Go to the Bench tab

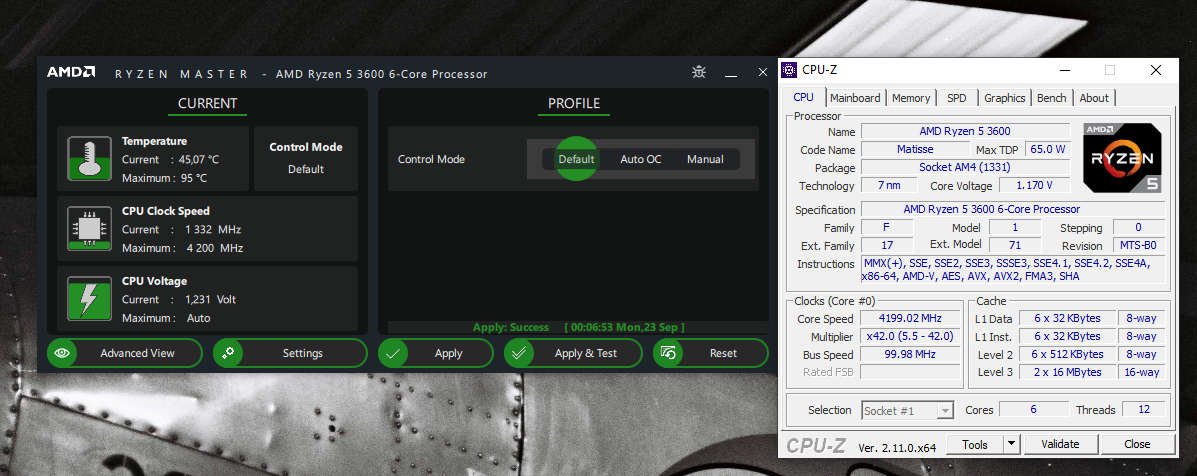click(1051, 98)
